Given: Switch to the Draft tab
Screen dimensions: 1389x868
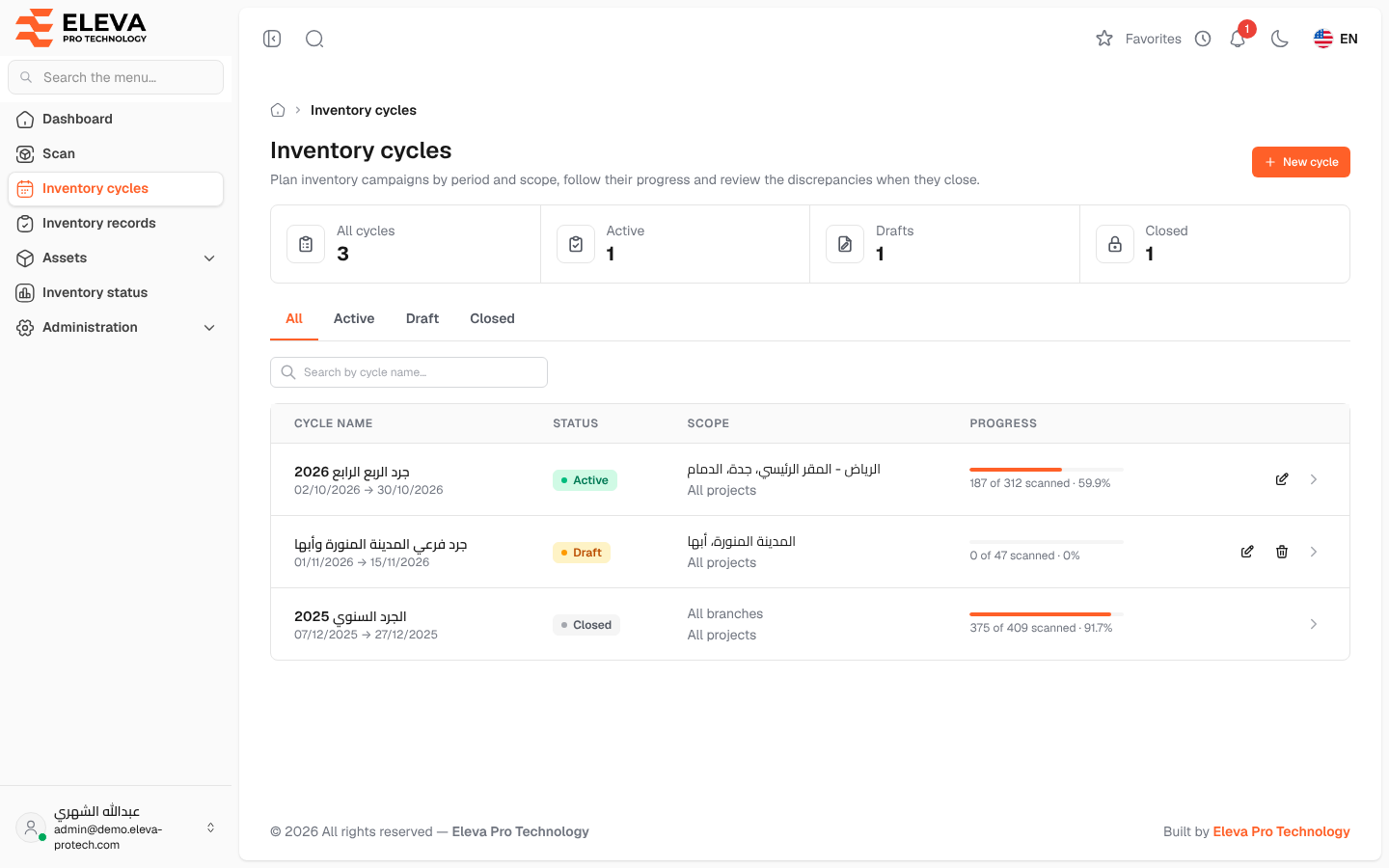Looking at the screenshot, I should [422, 319].
